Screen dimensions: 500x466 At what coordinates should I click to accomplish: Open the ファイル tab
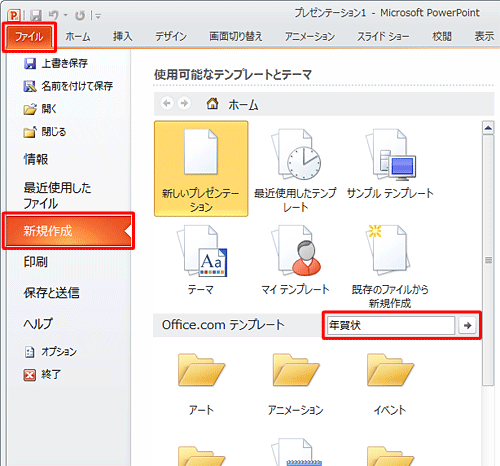click(29, 37)
